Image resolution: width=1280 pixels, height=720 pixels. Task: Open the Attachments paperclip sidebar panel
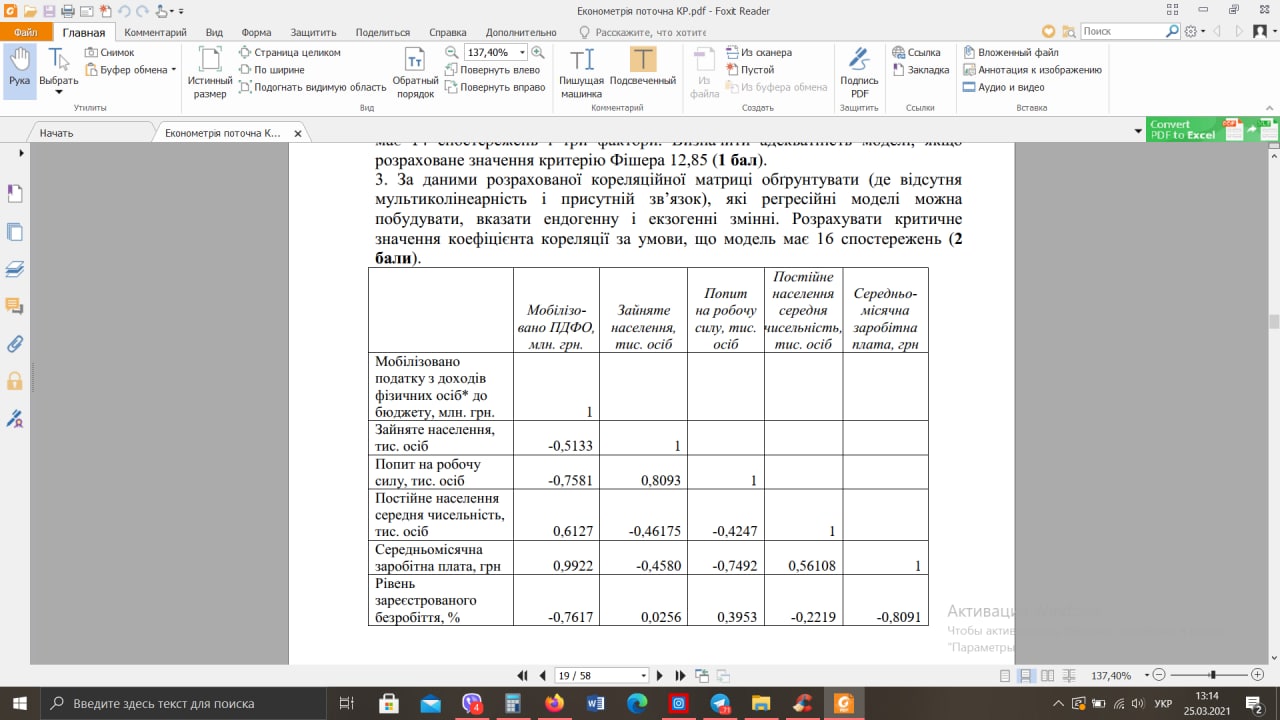[x=14, y=344]
